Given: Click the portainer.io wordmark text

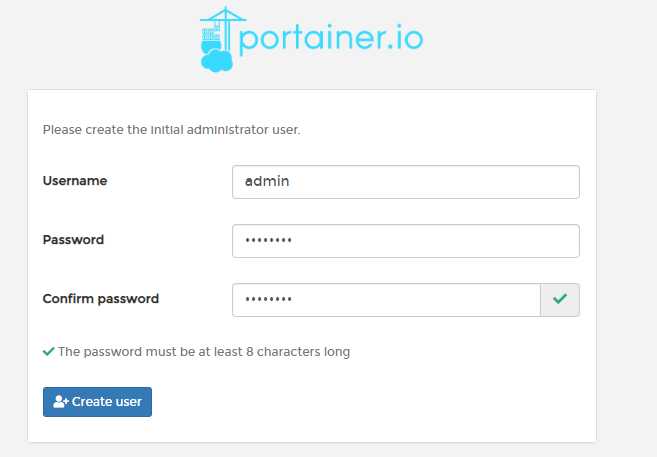Looking at the screenshot, I should click(330, 40).
